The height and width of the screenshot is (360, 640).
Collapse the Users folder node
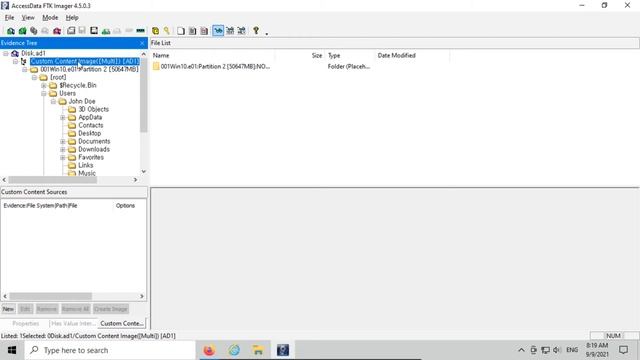pyautogui.click(x=44, y=93)
